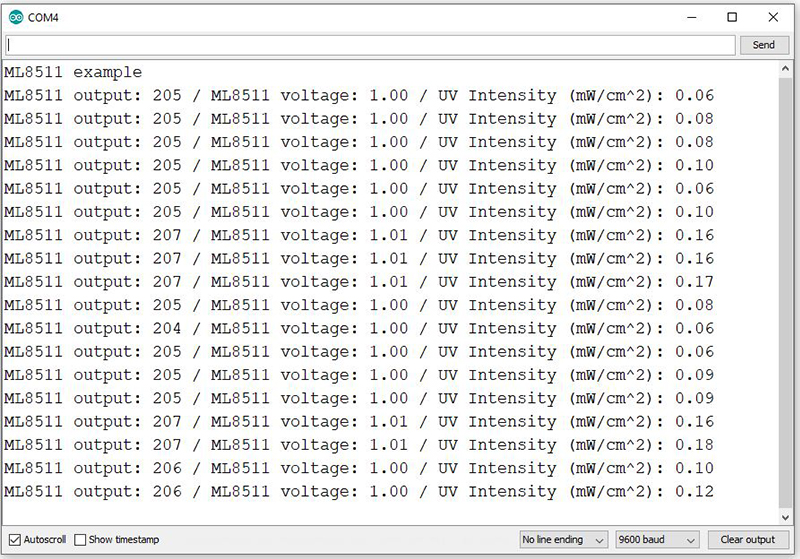Click the scrollbar up arrow
The width and height of the screenshot is (800, 559).
[x=785, y=68]
